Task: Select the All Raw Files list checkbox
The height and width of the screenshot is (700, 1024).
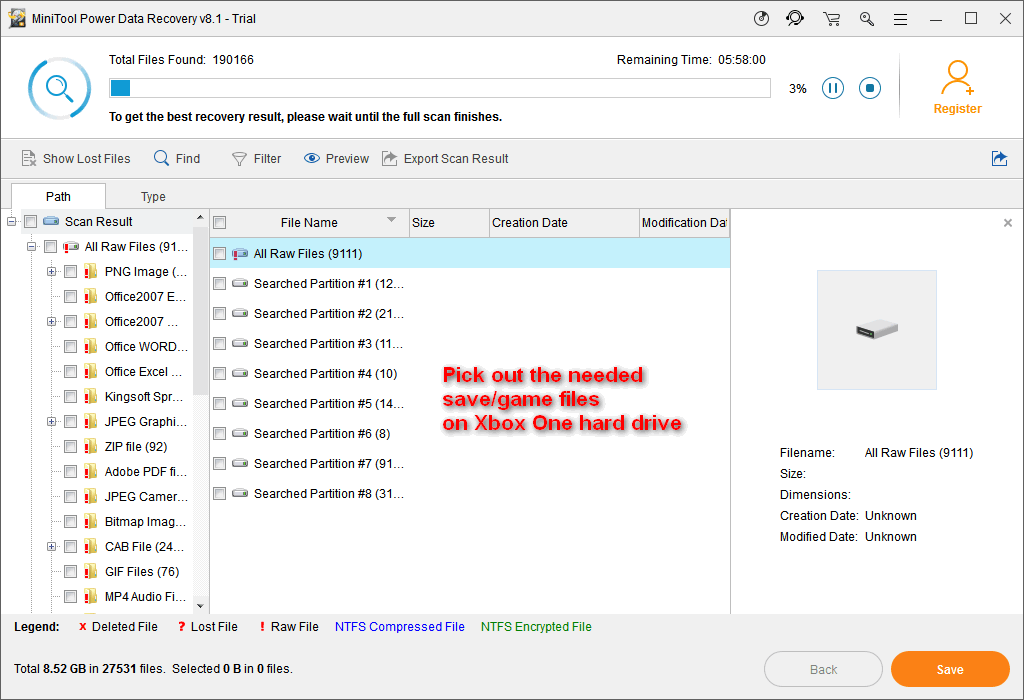Action: pos(220,254)
